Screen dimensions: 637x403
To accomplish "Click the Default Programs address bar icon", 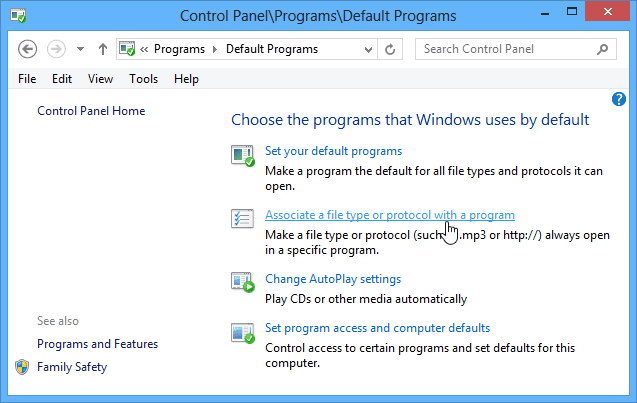I will pyautogui.click(x=127, y=49).
